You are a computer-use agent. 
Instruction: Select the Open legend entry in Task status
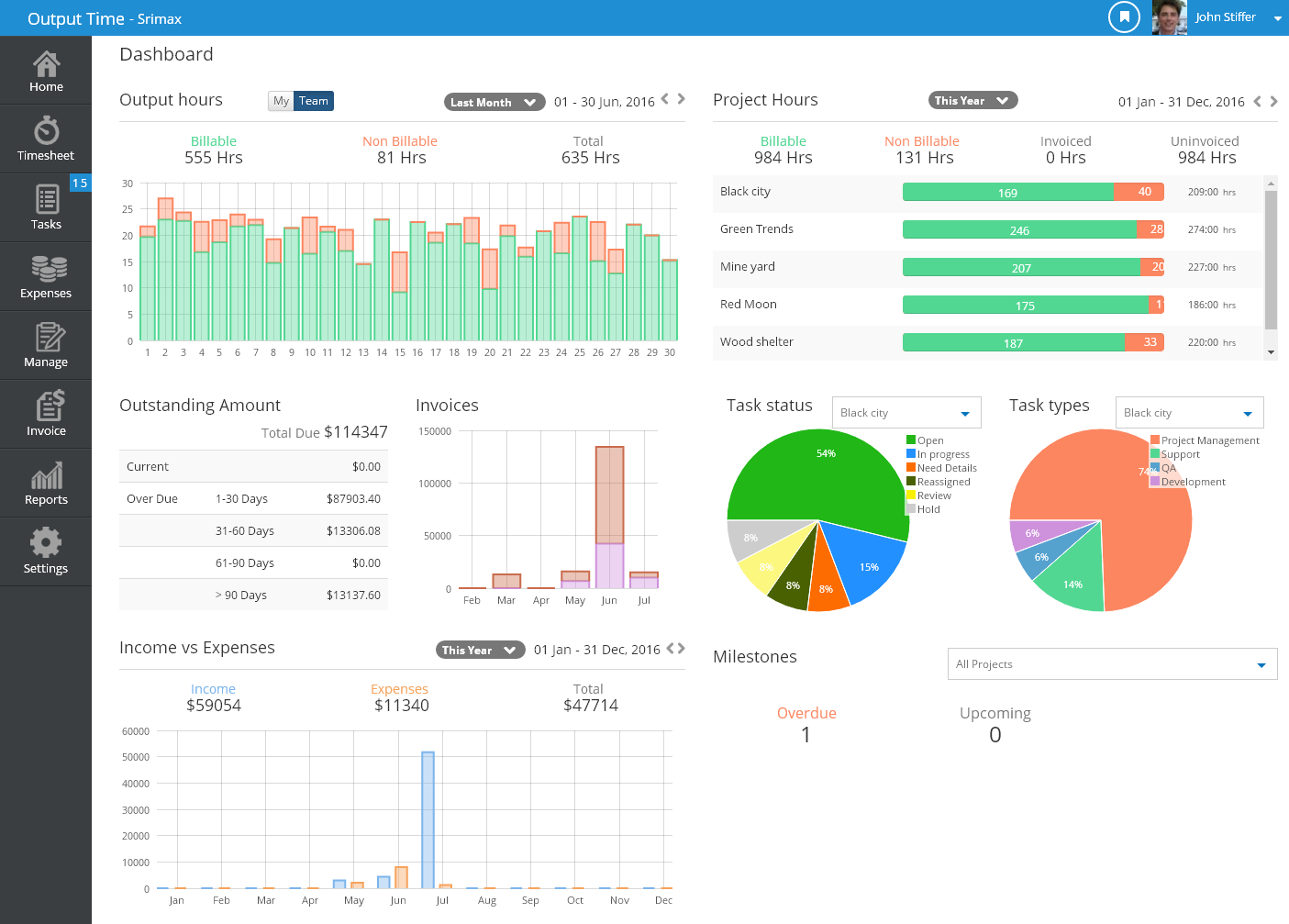pos(928,440)
